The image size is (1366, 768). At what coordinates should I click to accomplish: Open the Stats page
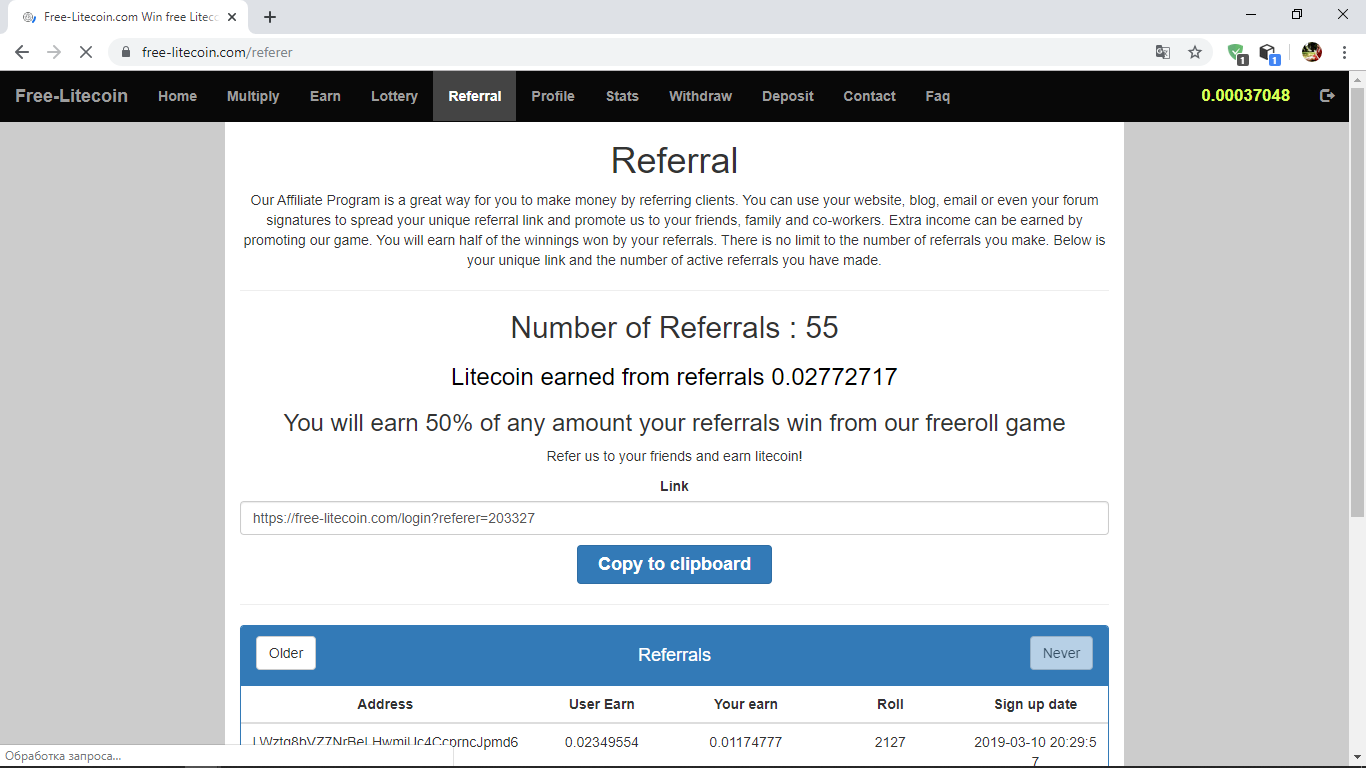[622, 96]
